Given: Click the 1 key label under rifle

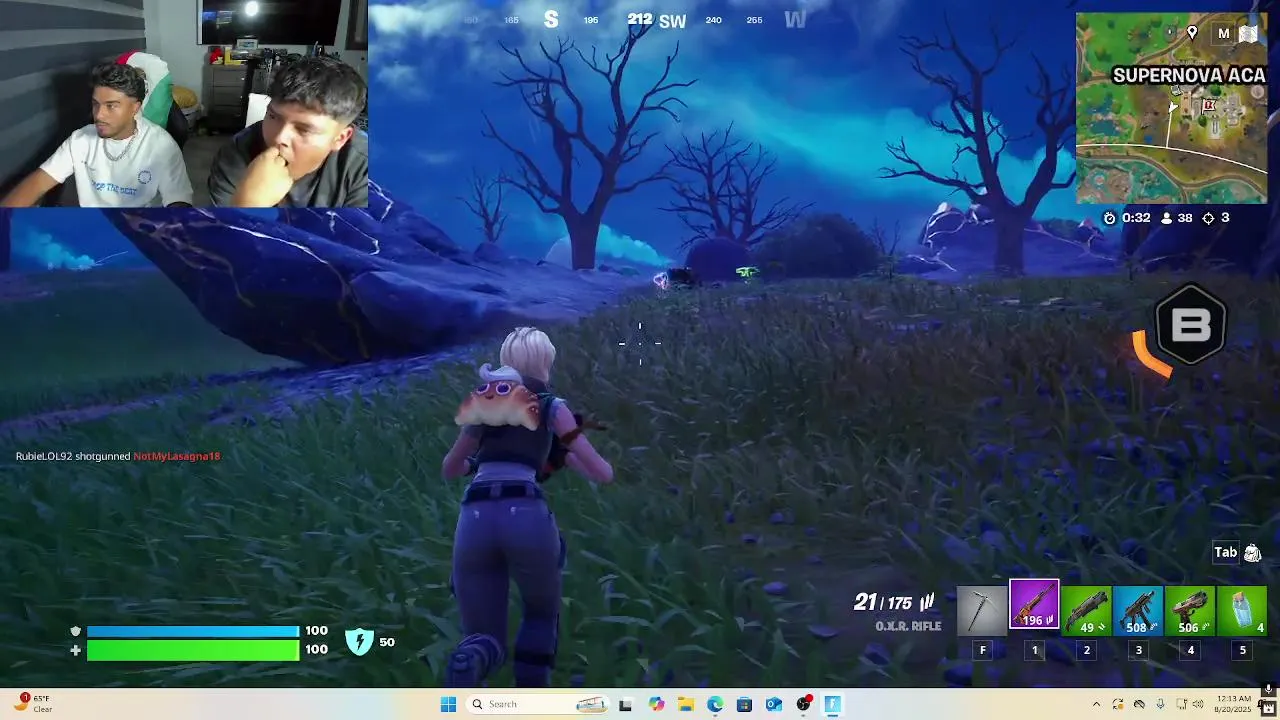Looking at the screenshot, I should (1034, 650).
